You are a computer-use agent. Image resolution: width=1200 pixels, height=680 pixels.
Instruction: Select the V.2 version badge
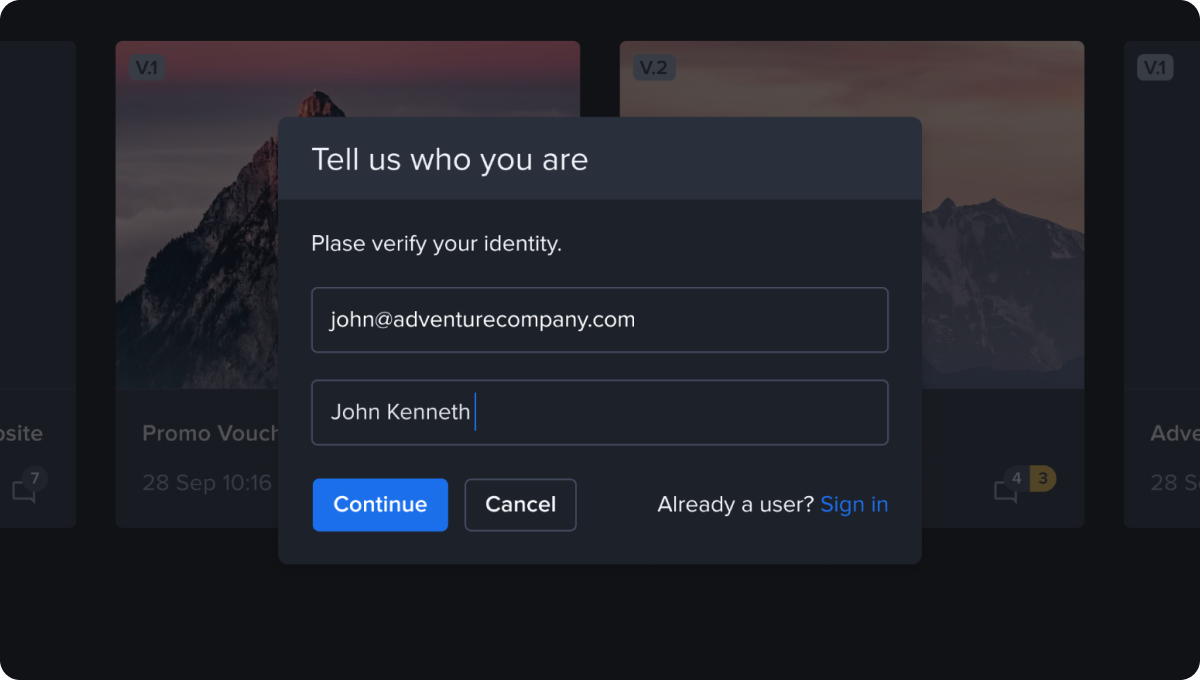[653, 68]
